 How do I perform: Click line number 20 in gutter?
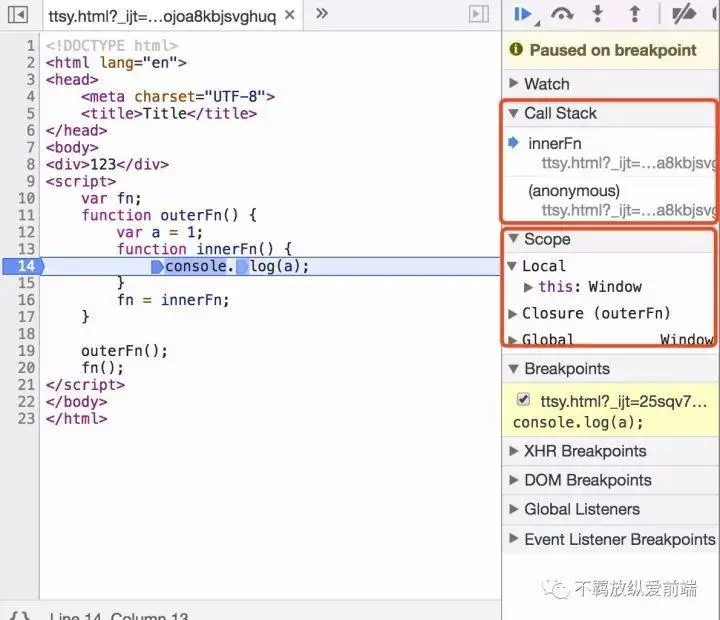26,368
